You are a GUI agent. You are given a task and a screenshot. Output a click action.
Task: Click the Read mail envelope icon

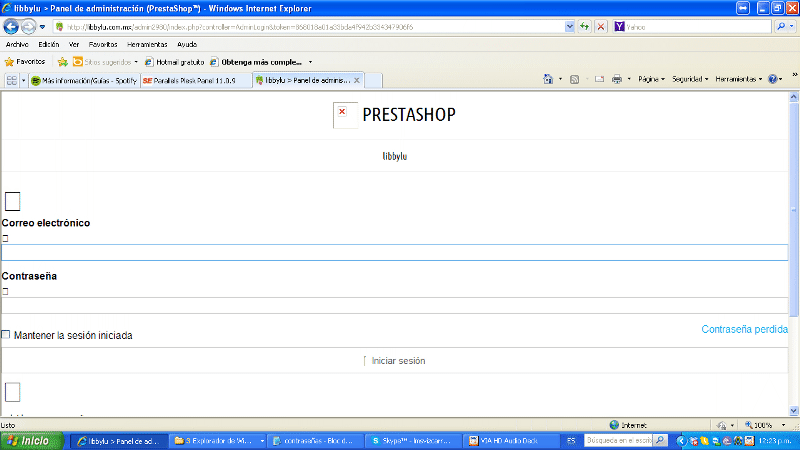click(x=599, y=79)
